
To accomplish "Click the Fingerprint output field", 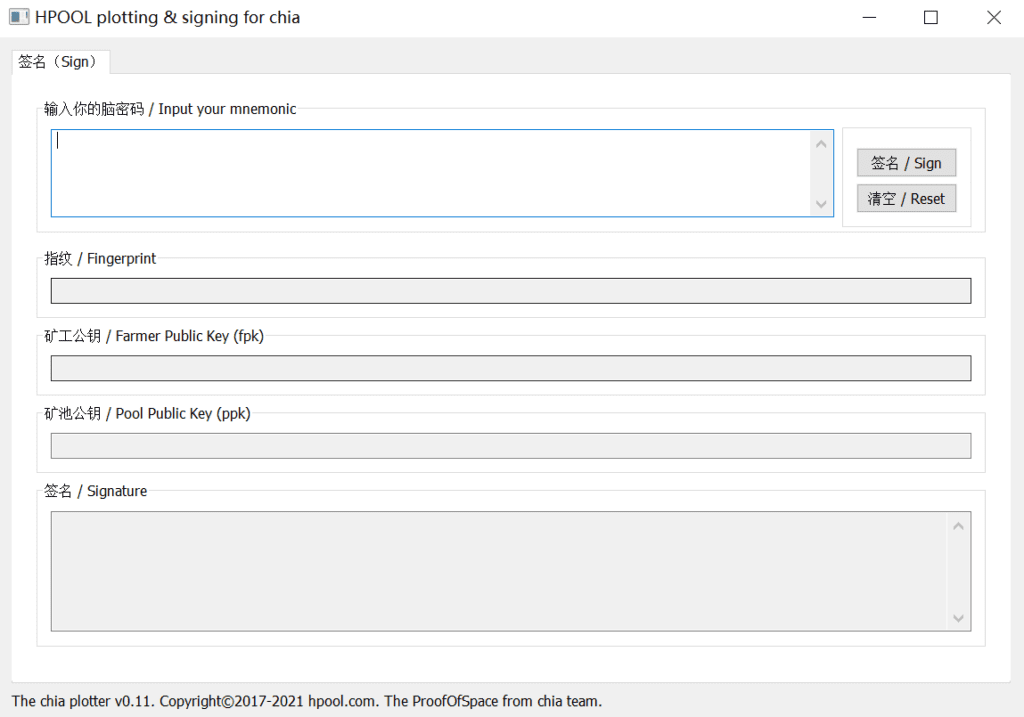I will click(x=510, y=290).
